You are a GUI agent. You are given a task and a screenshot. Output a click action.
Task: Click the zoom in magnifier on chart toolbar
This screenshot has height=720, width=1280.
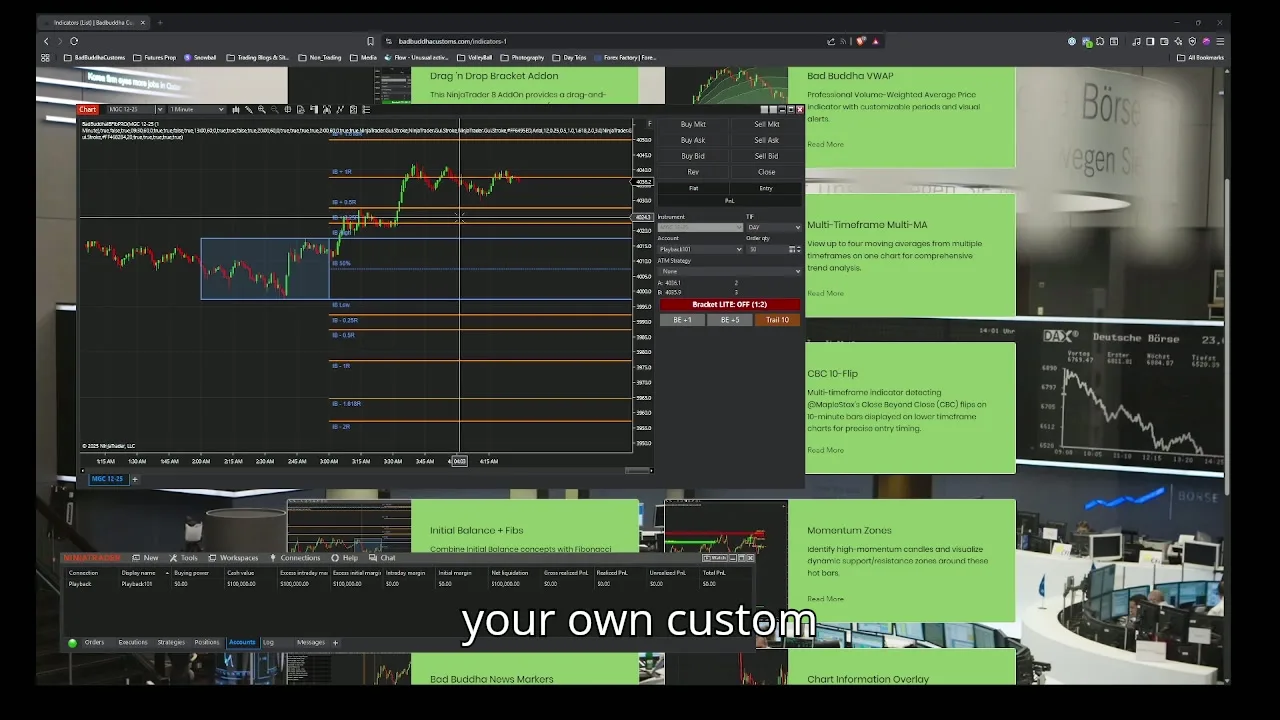pos(262,109)
